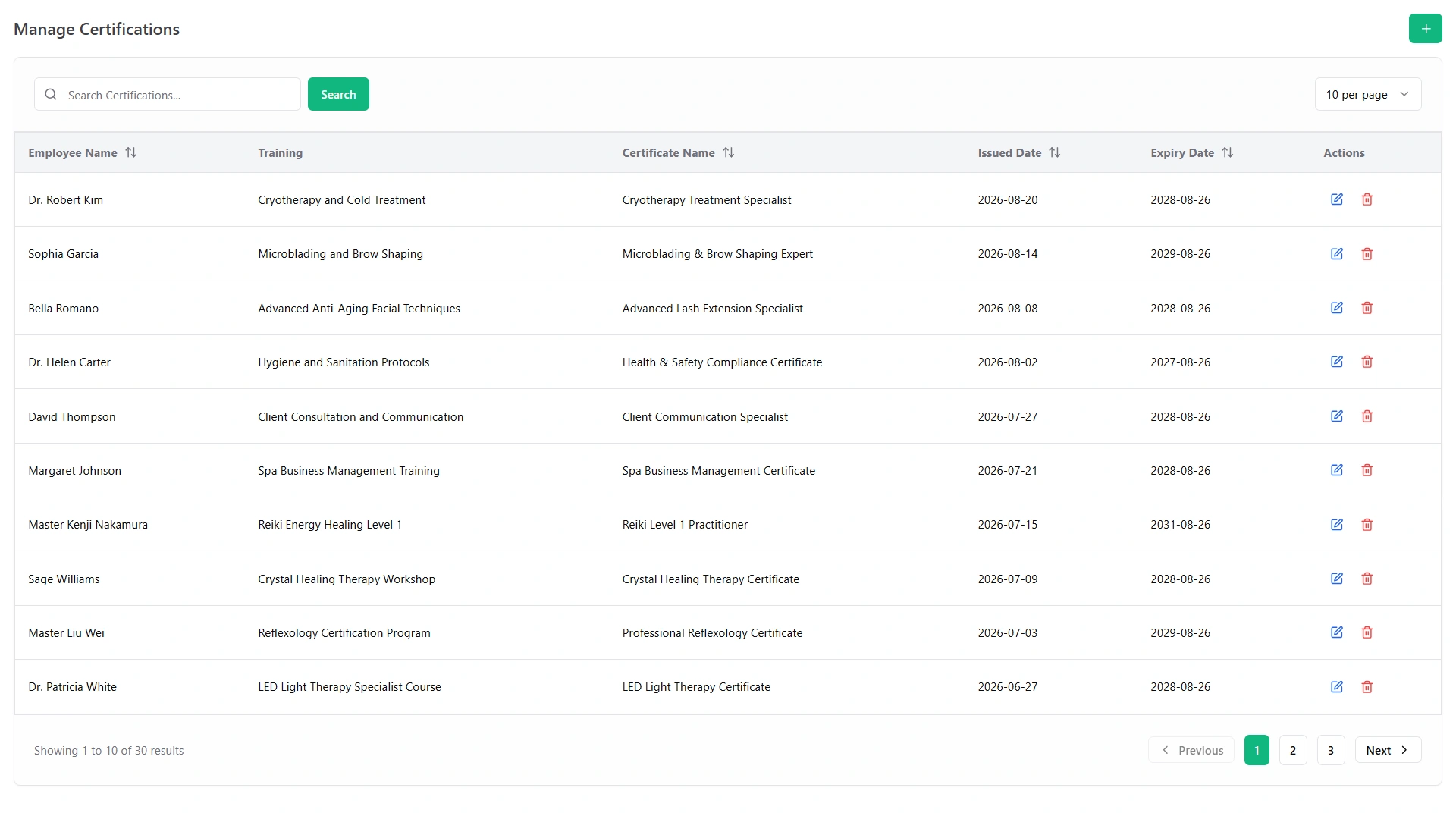Sort by Issued Date column
This screenshot has height=819, width=1456.
coord(1018,153)
